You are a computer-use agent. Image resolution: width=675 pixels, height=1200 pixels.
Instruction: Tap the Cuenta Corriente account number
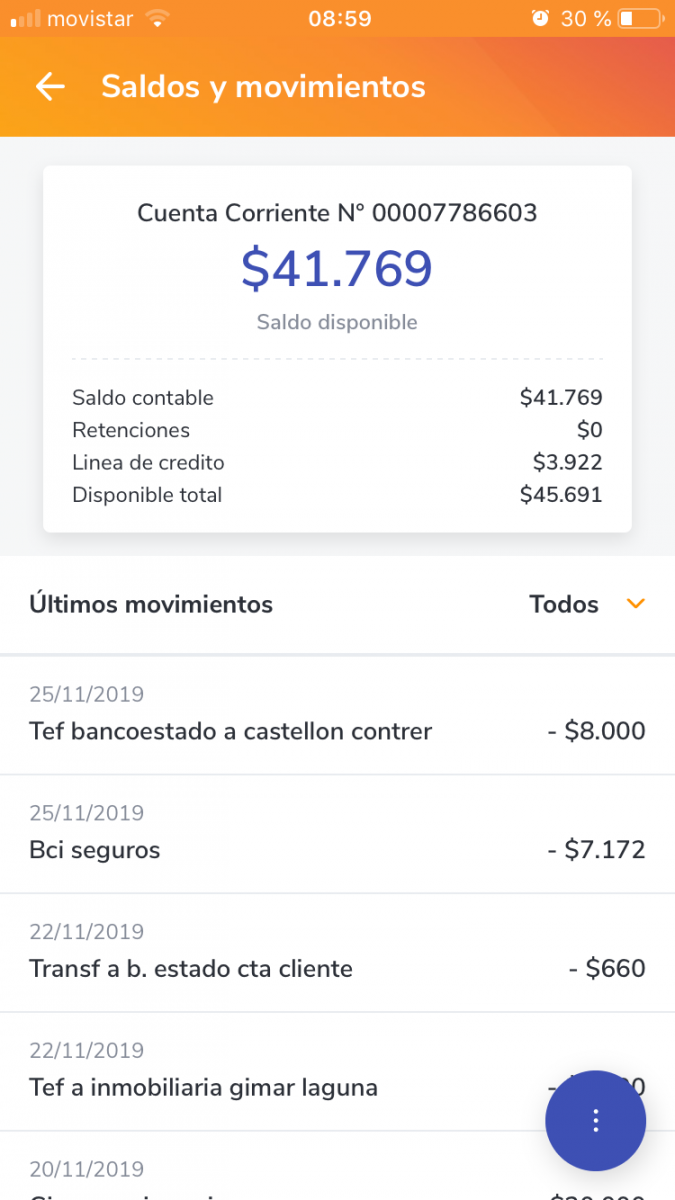click(337, 213)
